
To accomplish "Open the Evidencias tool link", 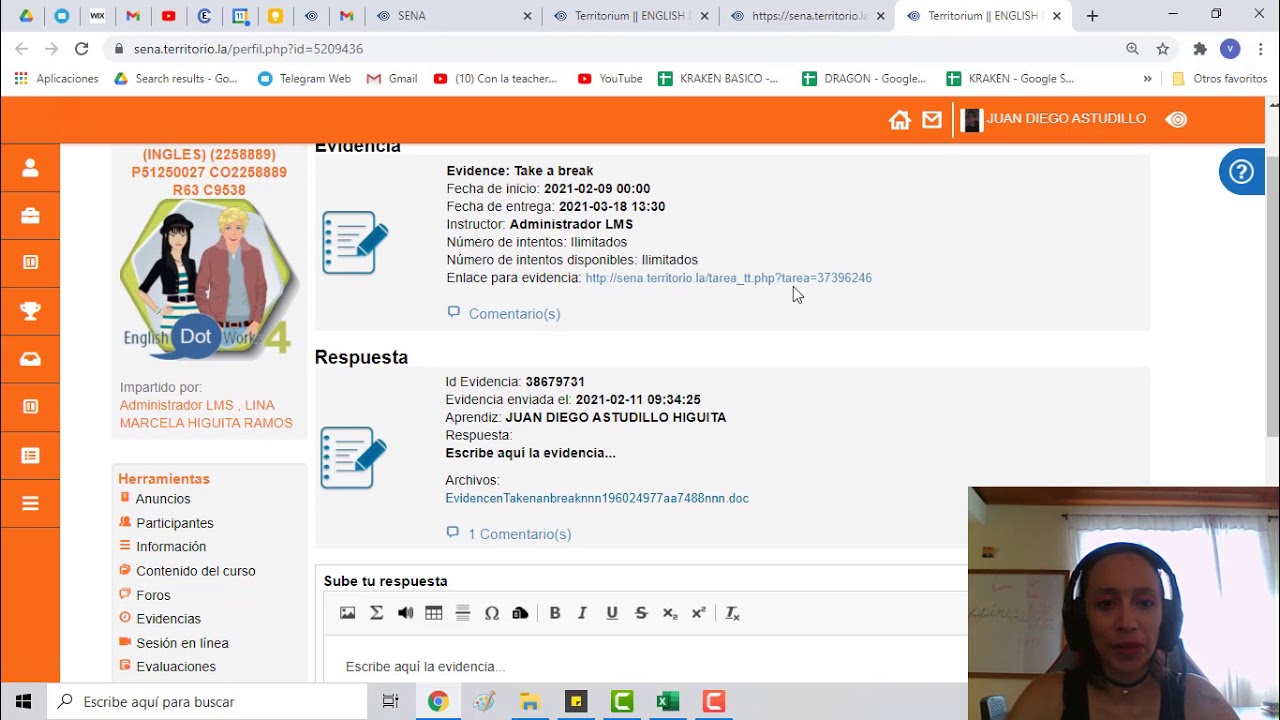I will coord(168,619).
